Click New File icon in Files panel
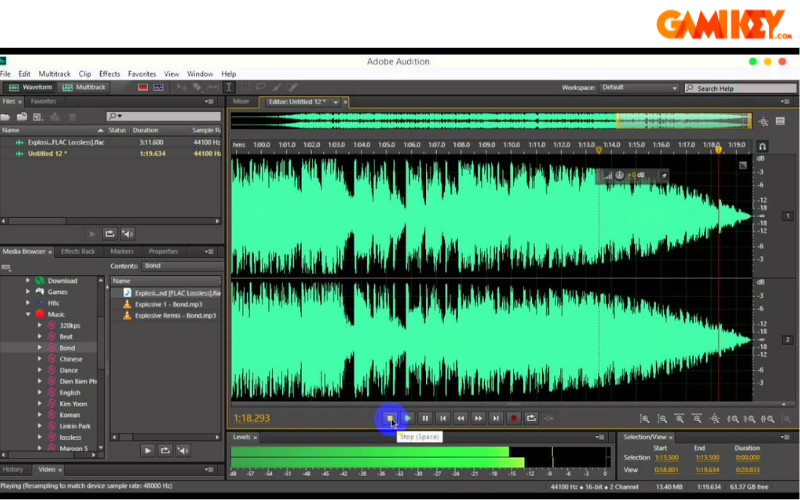800x500 pixels. coord(38,117)
